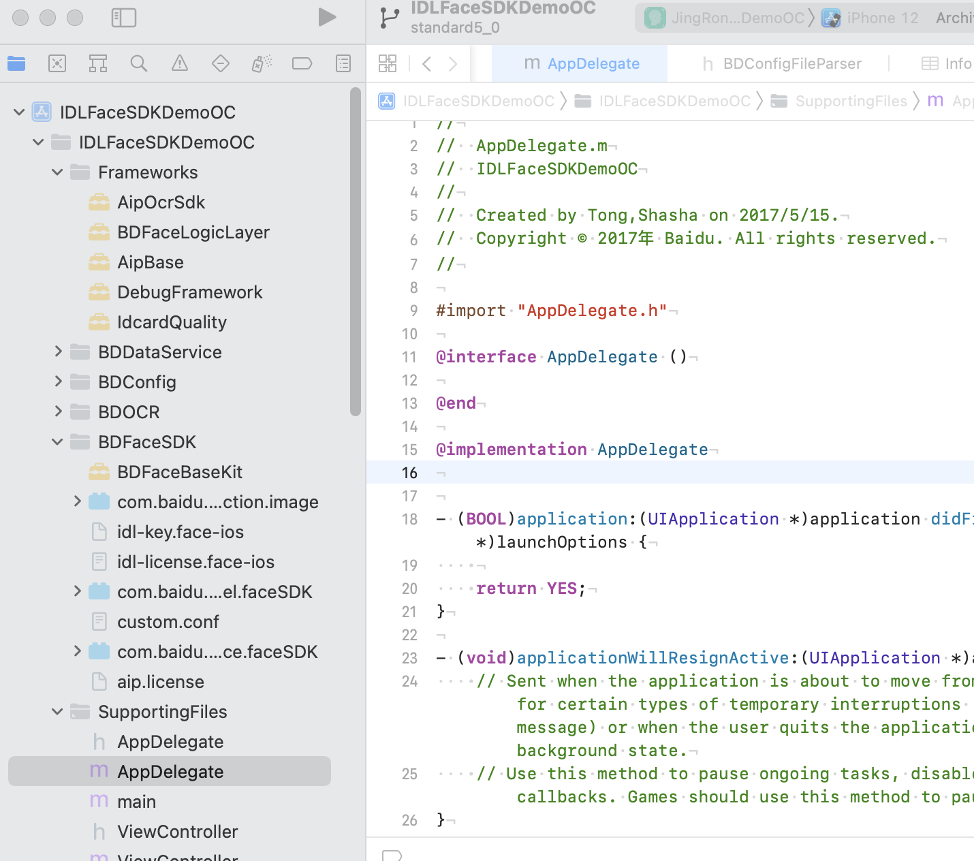Click IDLFaceSDKDemoOC folder in jump bar
The height and width of the screenshot is (862, 974).
(x=662, y=101)
